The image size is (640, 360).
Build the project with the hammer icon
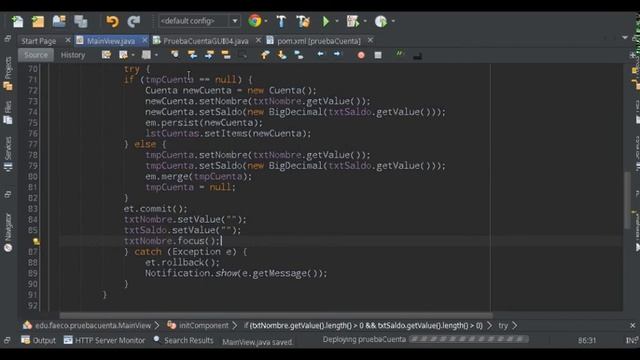pos(281,21)
